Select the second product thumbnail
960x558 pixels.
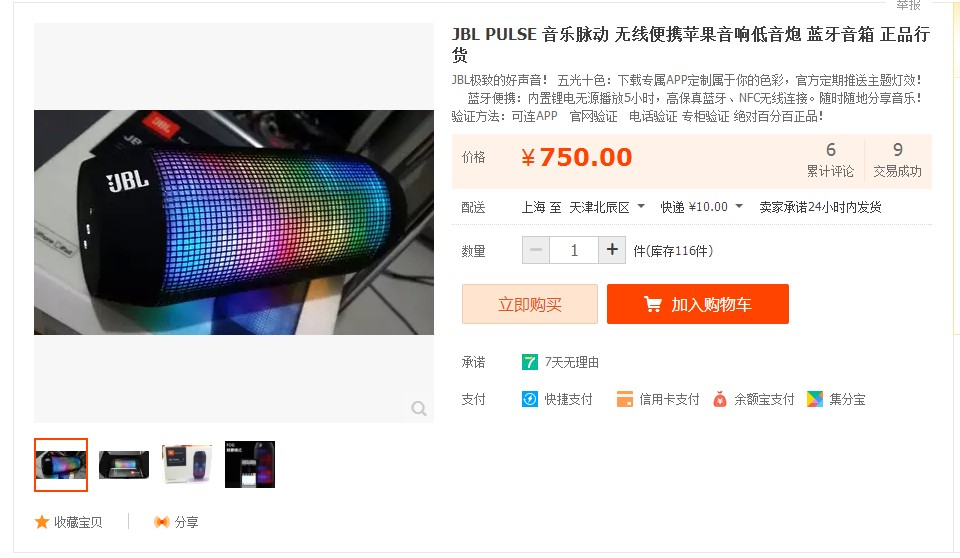coord(124,465)
